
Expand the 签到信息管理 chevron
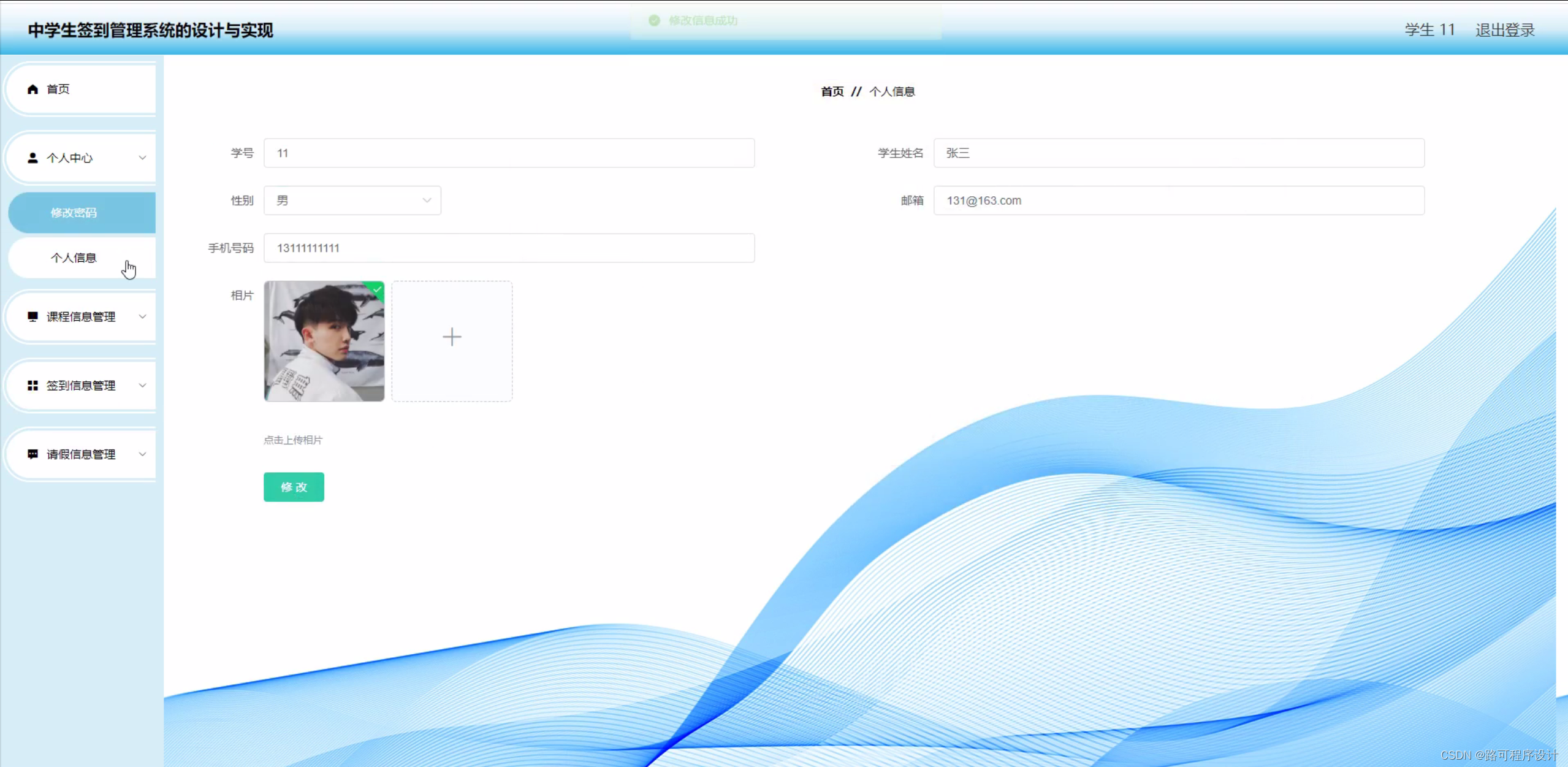[x=142, y=385]
